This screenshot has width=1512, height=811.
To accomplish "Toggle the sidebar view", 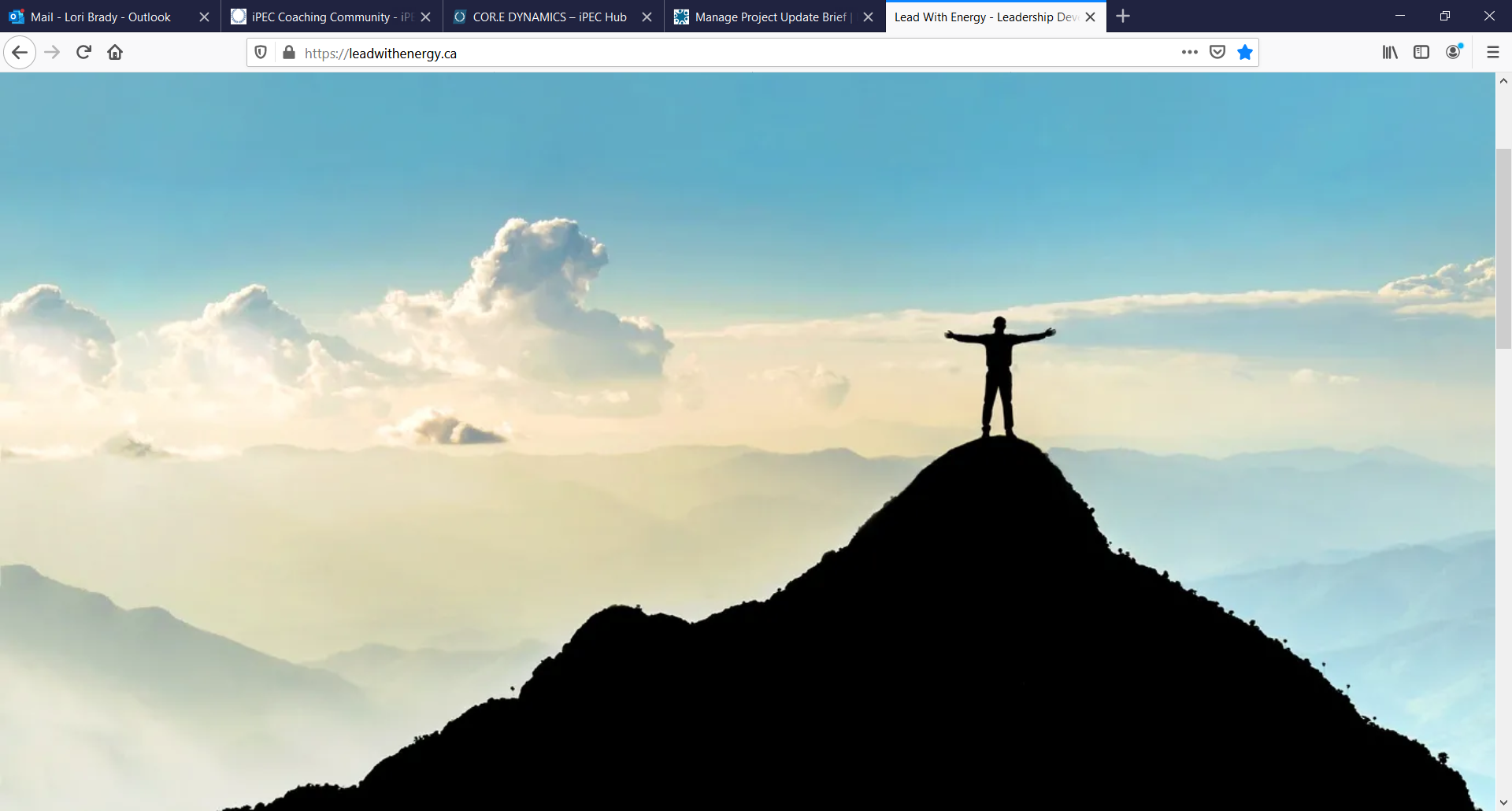I will (1421, 53).
